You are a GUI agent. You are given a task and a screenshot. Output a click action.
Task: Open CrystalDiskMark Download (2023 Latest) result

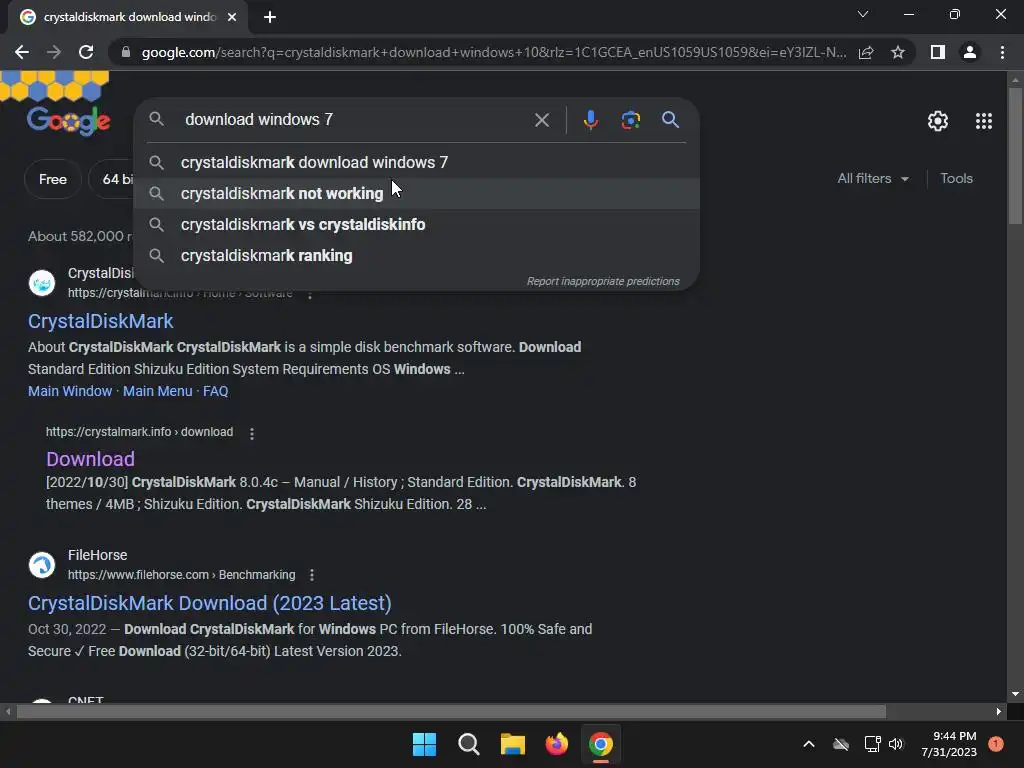point(210,603)
